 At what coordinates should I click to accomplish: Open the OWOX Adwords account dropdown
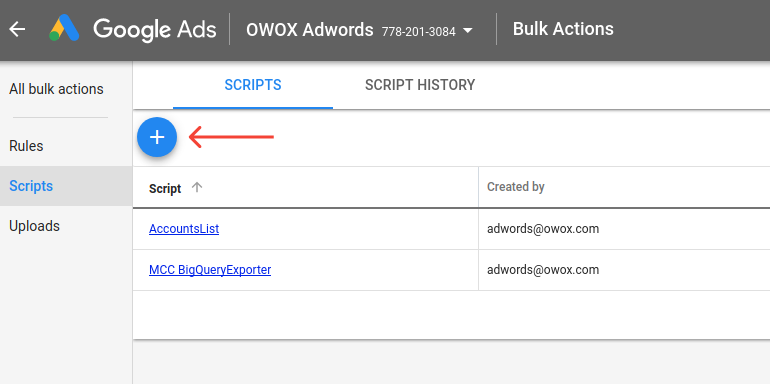click(468, 31)
